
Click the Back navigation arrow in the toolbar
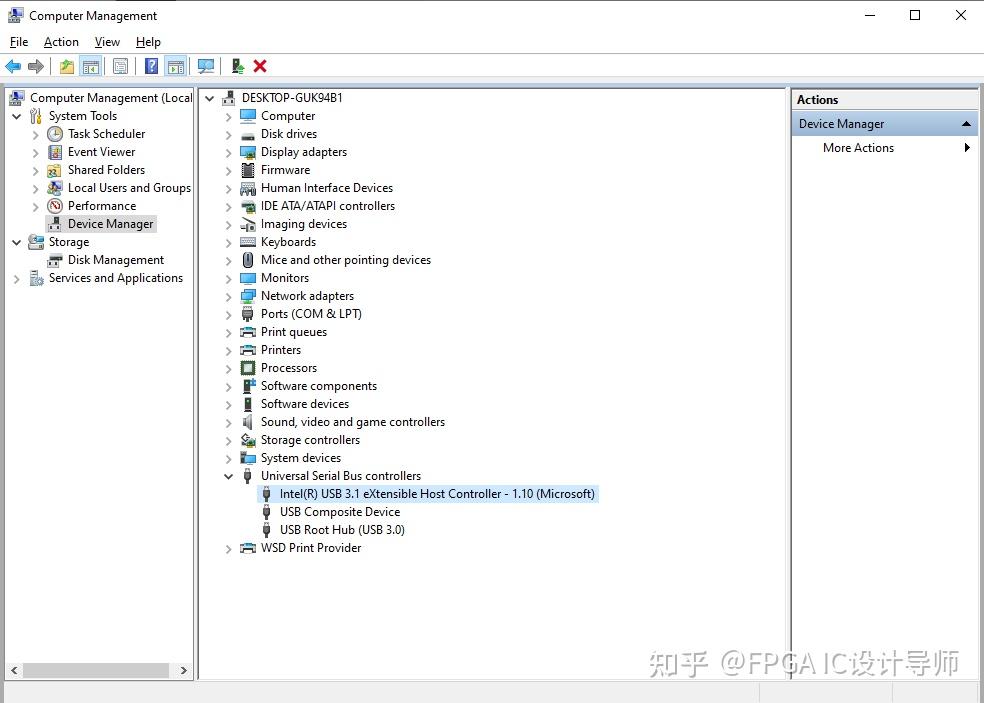click(x=14, y=66)
